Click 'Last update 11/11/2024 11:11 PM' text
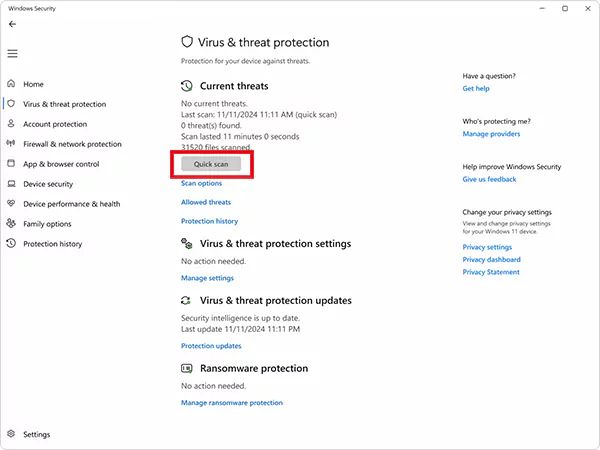Image resolution: width=600 pixels, height=450 pixels. tap(240, 329)
